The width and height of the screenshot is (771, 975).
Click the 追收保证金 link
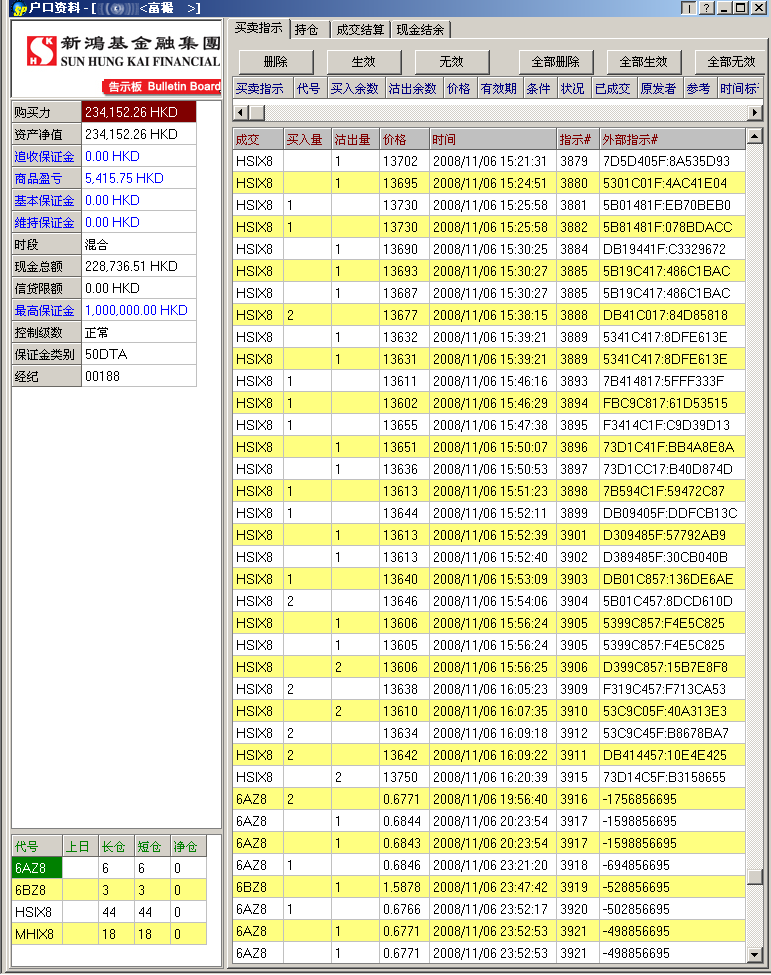[44, 157]
